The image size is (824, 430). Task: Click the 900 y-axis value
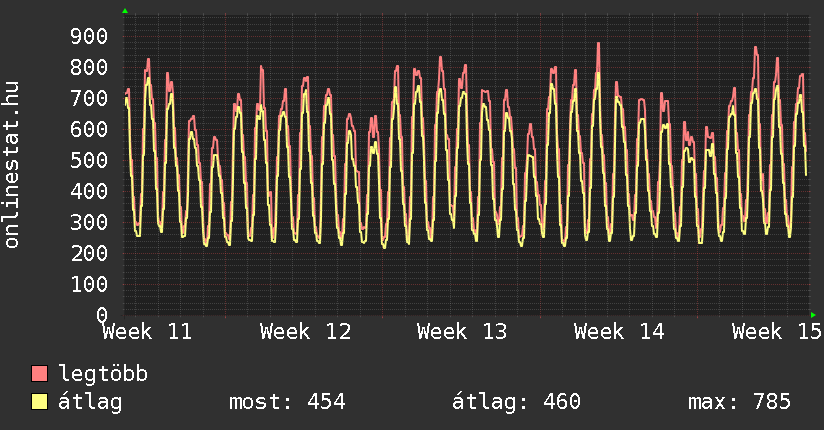[x=90, y=37]
